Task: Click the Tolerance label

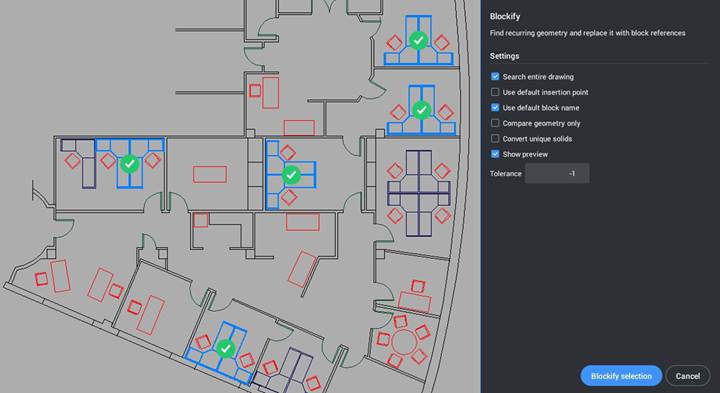Action: (x=506, y=174)
